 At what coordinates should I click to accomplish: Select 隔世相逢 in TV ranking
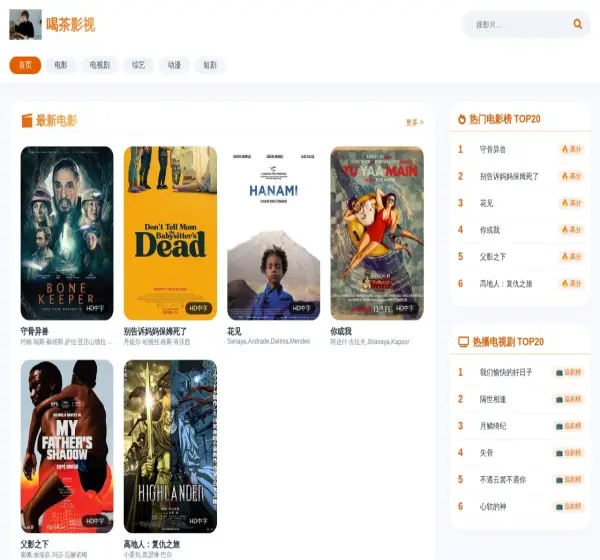(x=492, y=399)
